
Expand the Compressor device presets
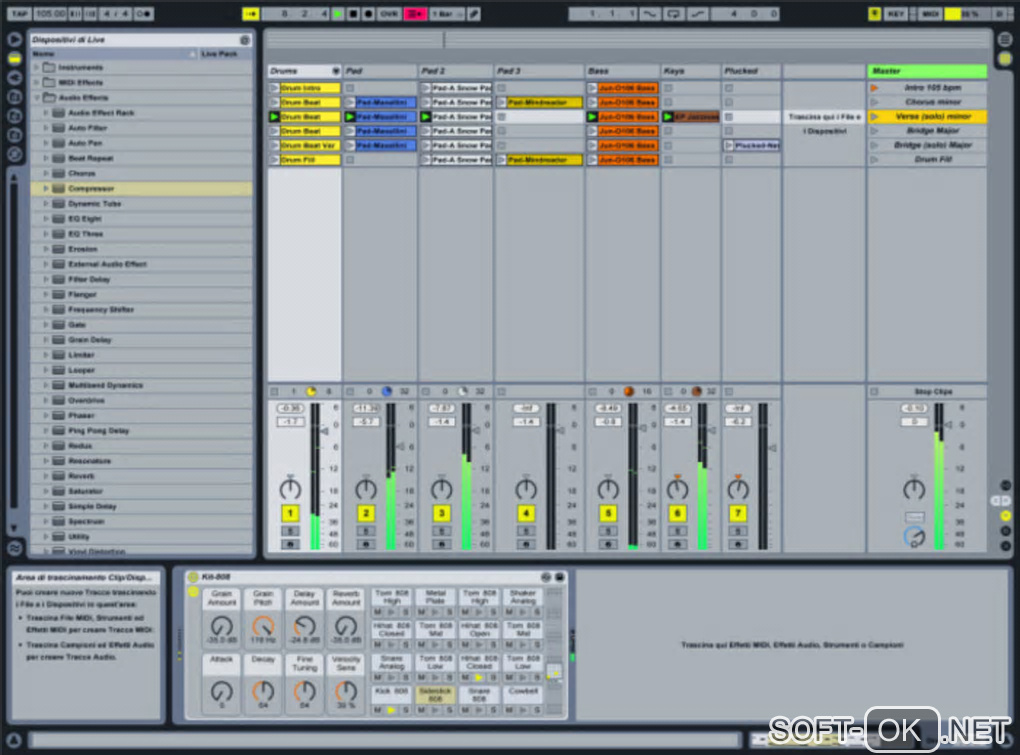(x=46, y=189)
